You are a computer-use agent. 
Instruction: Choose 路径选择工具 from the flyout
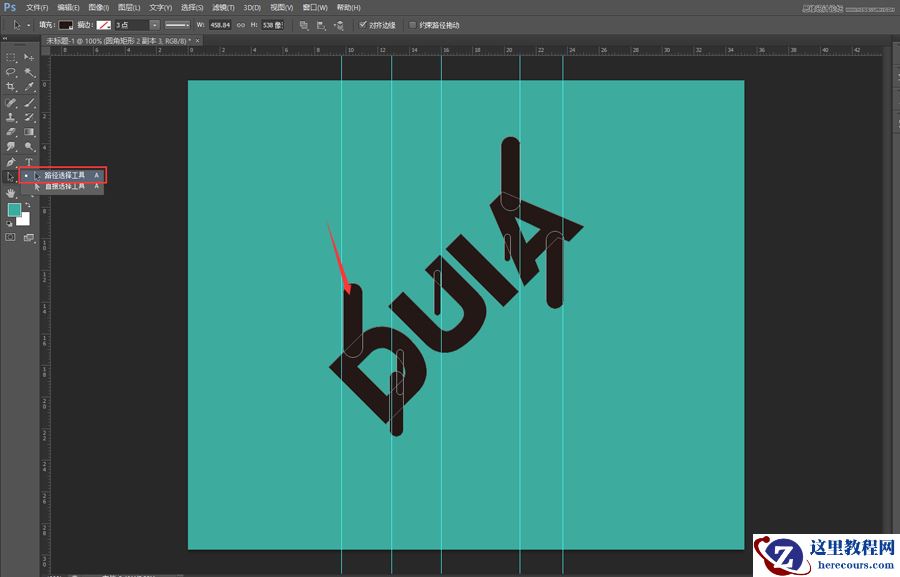[x=64, y=175]
